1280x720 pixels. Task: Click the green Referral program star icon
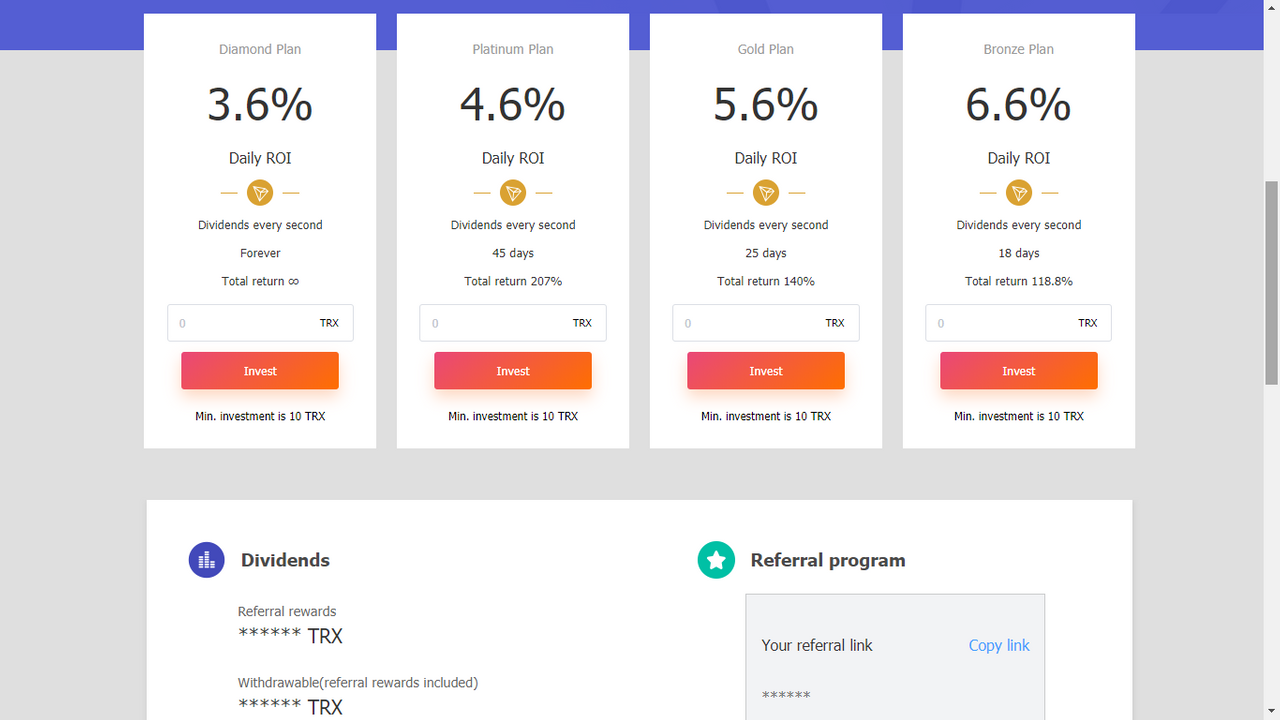(716, 560)
